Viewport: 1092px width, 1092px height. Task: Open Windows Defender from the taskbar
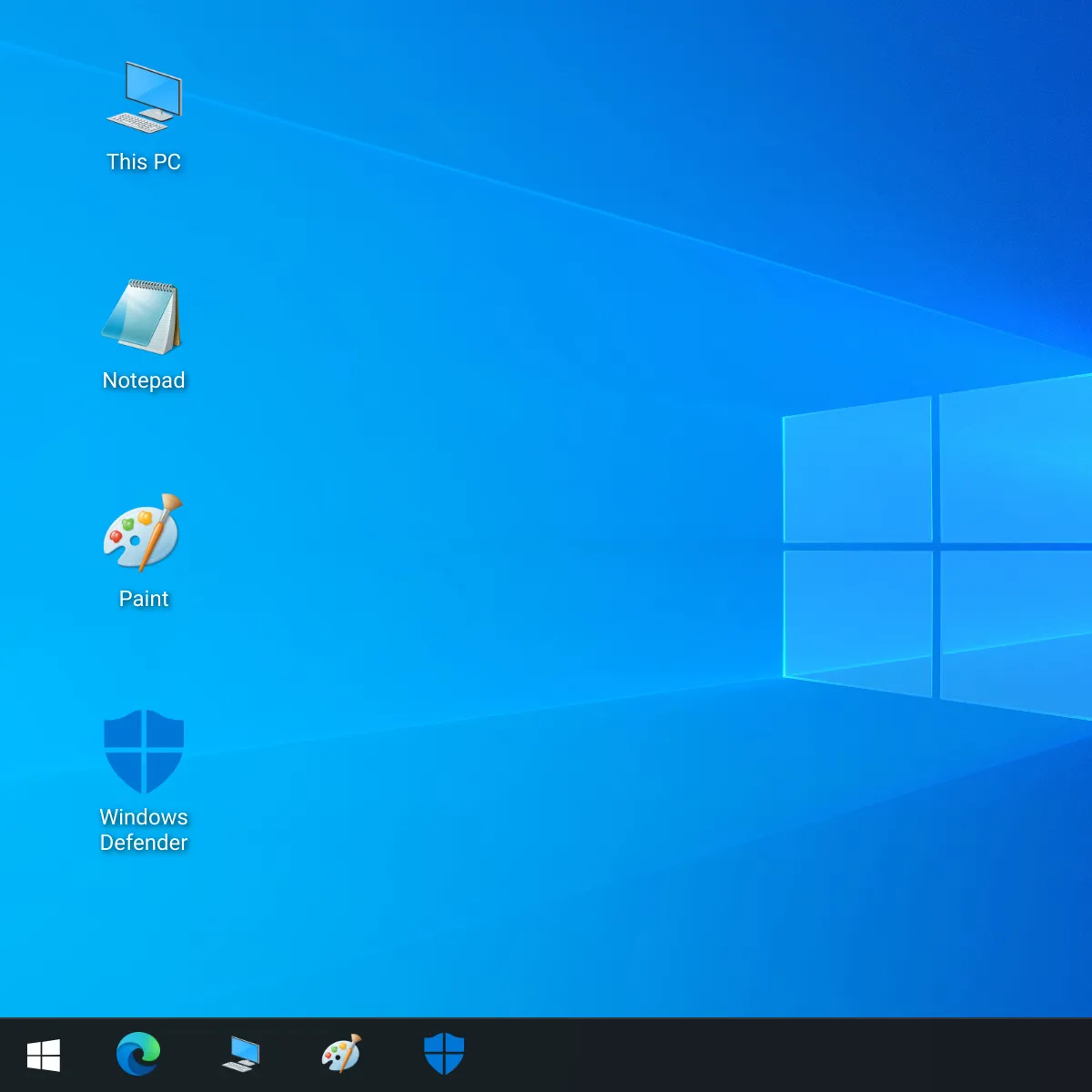444,1056
